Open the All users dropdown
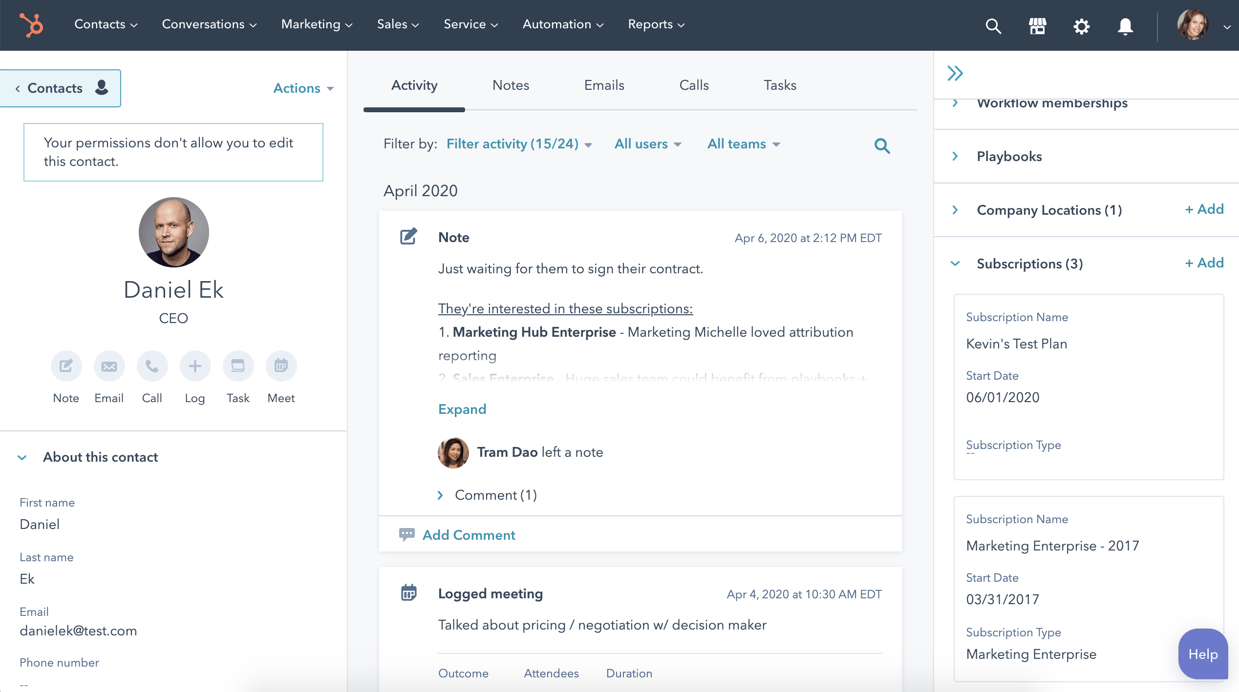This screenshot has height=692, width=1239. (647, 144)
